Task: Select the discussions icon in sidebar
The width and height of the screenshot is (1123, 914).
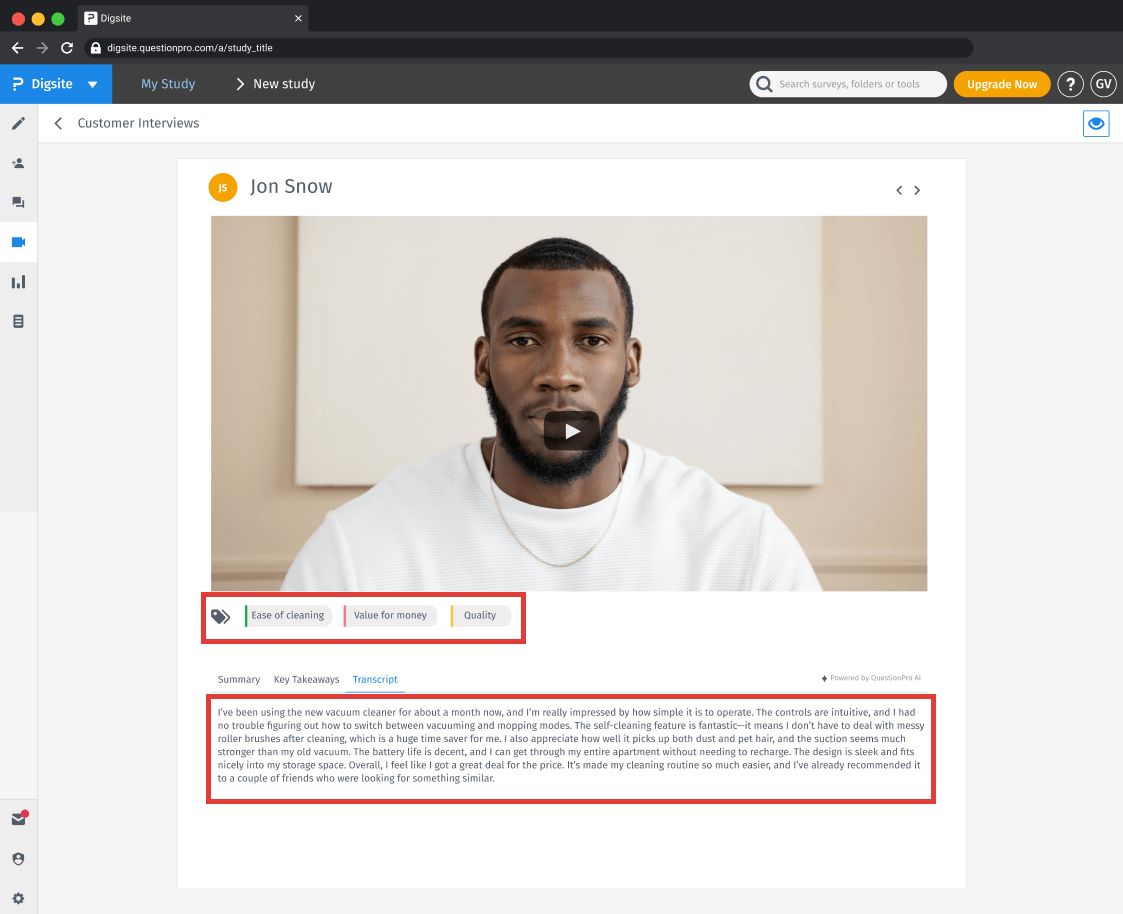Action: 17,202
